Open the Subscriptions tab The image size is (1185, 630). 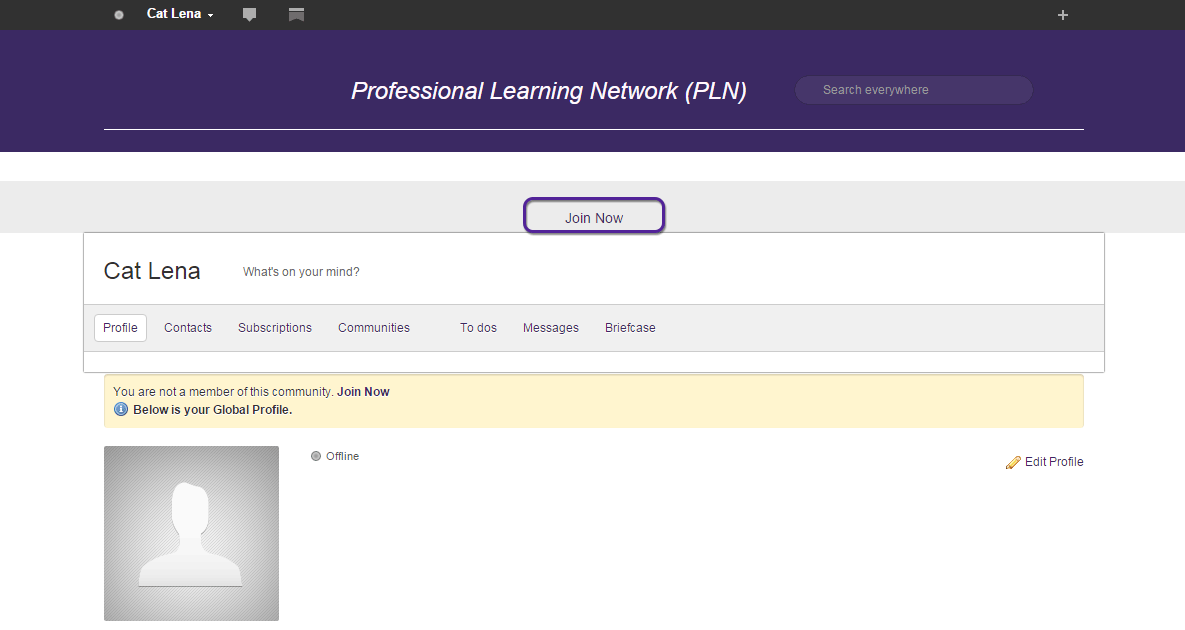(274, 328)
